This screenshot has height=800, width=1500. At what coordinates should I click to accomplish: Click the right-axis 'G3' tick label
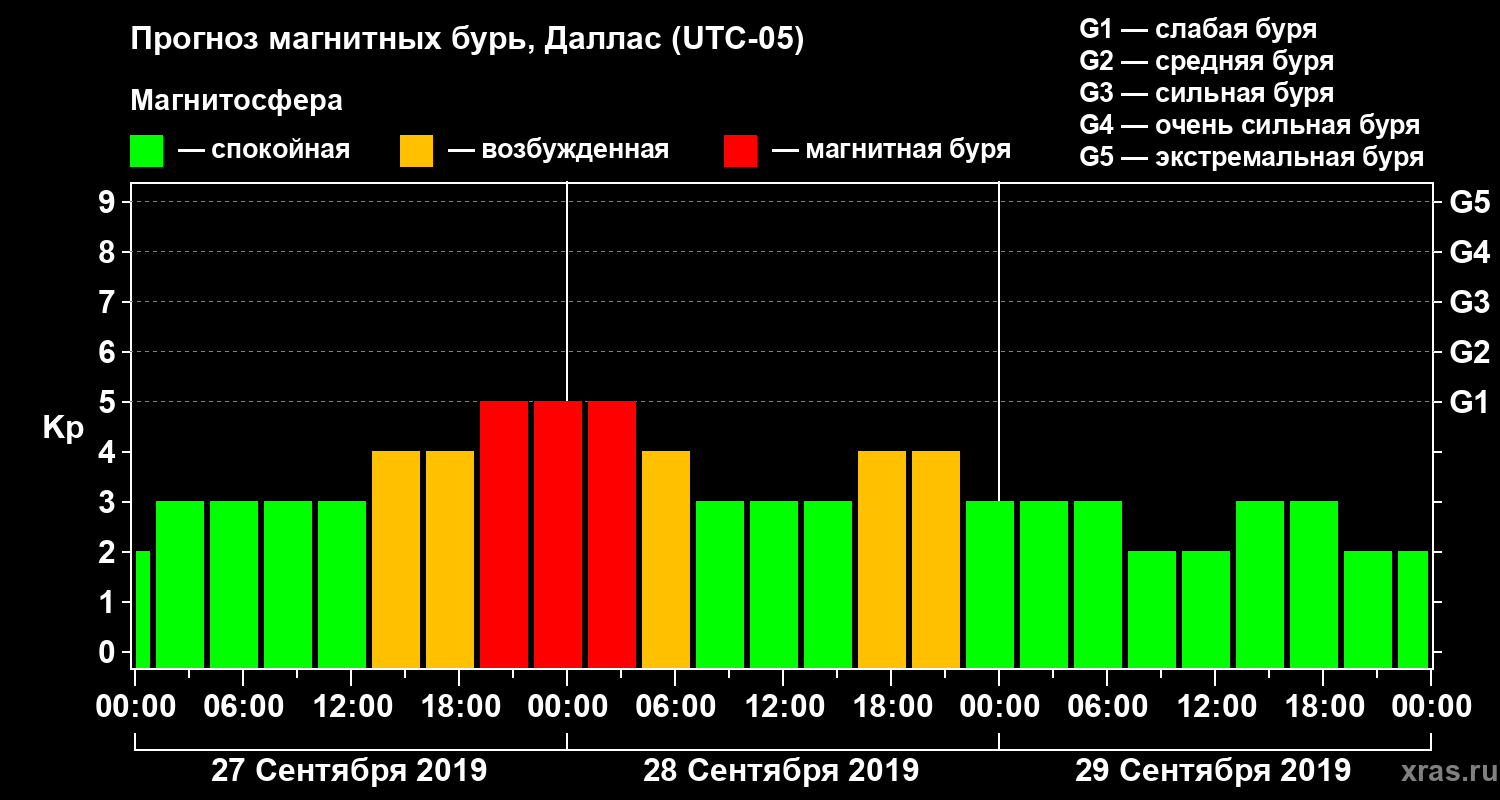1469,302
